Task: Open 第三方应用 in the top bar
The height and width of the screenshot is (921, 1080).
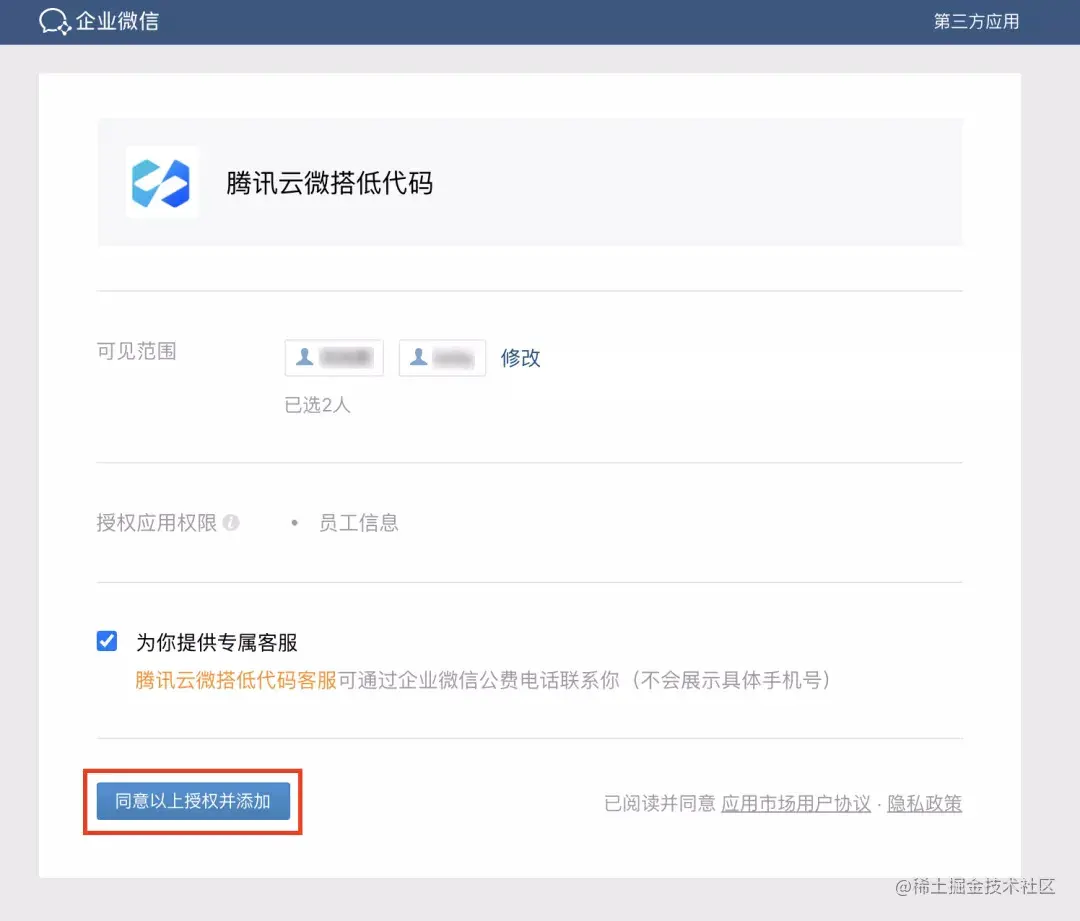Action: pos(975,21)
